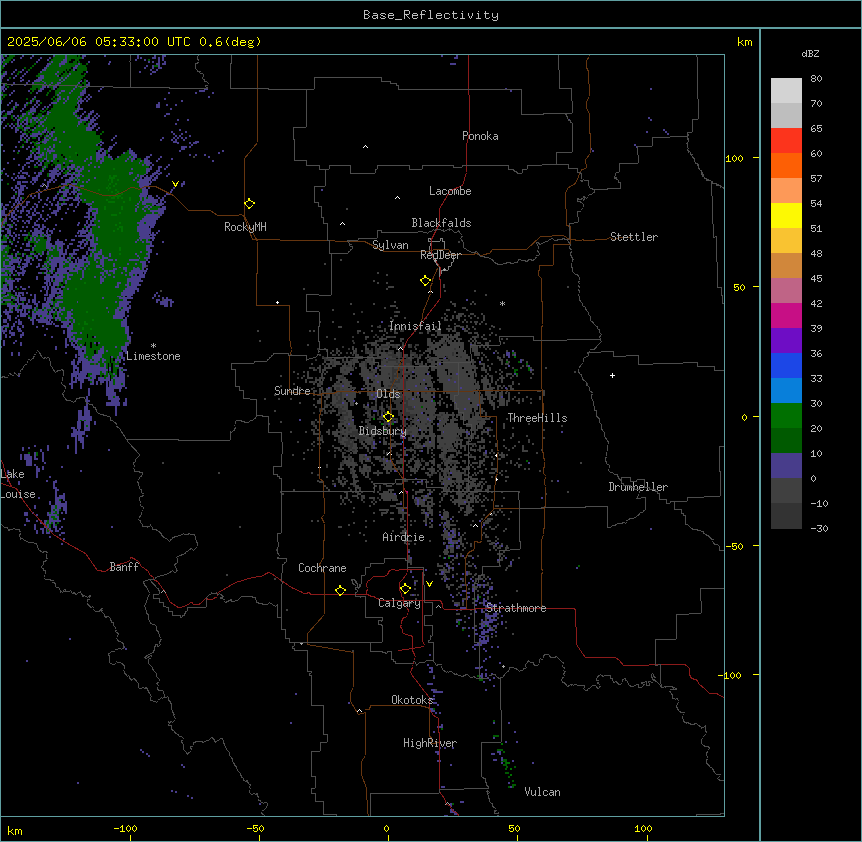Click the yellow station marker south of RedDeer
This screenshot has width=862, height=842.
[425, 280]
